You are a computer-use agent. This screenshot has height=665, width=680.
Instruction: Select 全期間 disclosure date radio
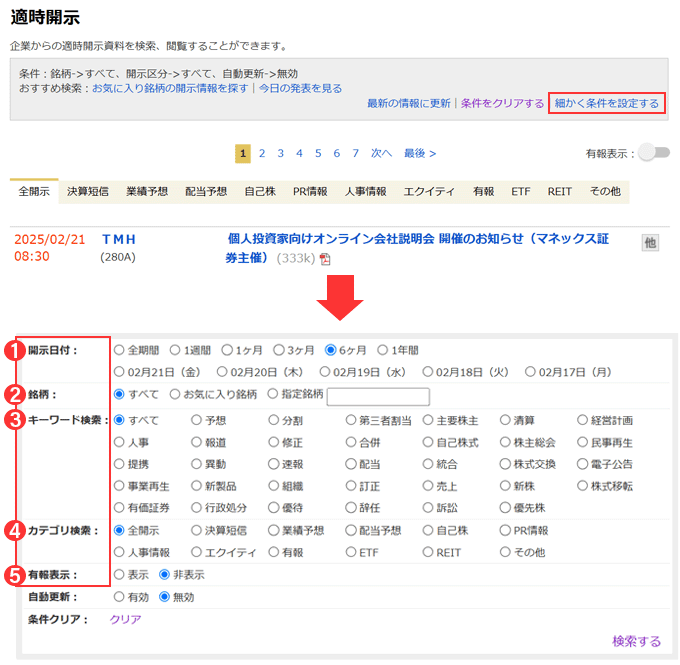pyautogui.click(x=119, y=350)
